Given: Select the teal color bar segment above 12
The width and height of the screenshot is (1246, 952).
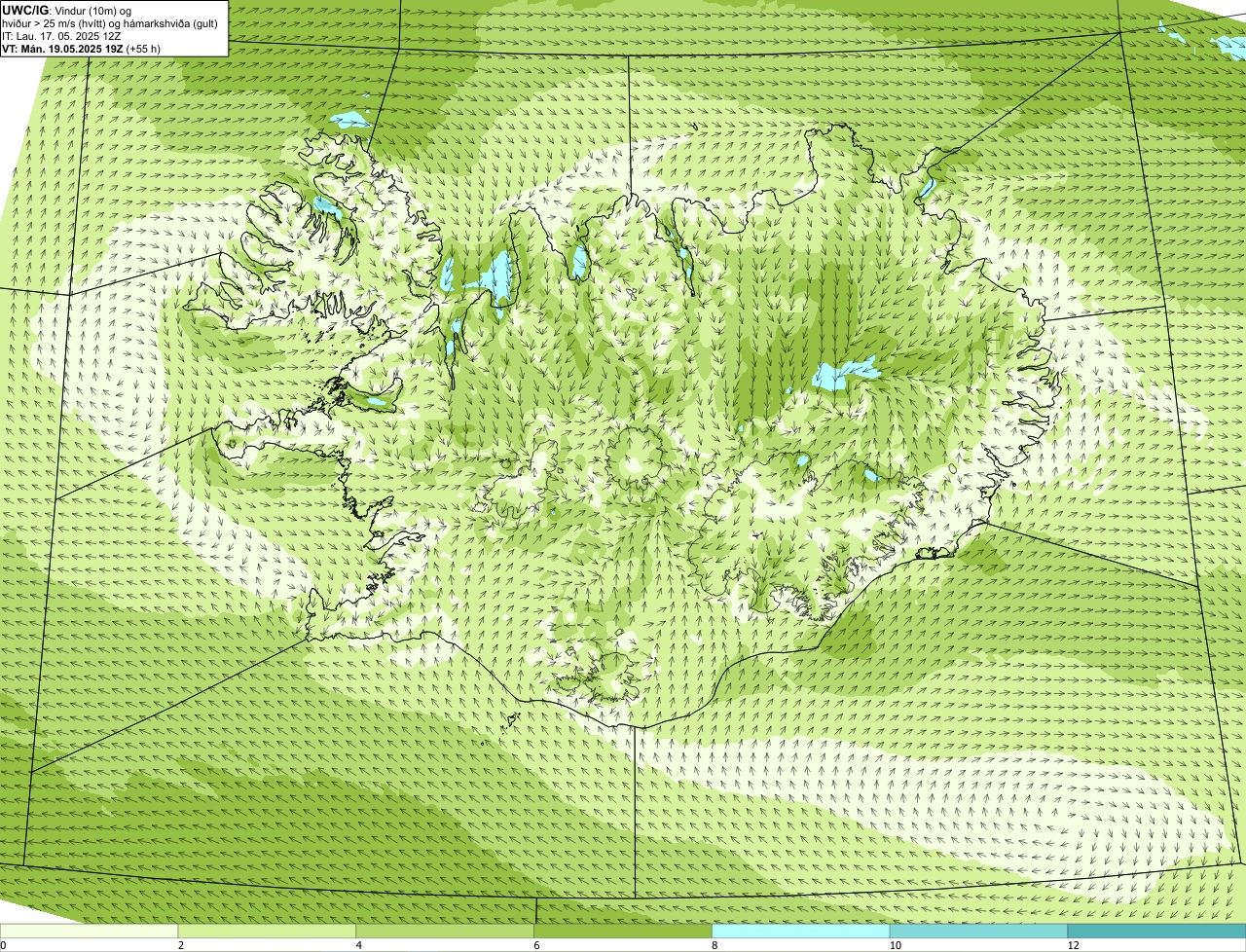Looking at the screenshot, I should pyautogui.click(x=1157, y=931).
